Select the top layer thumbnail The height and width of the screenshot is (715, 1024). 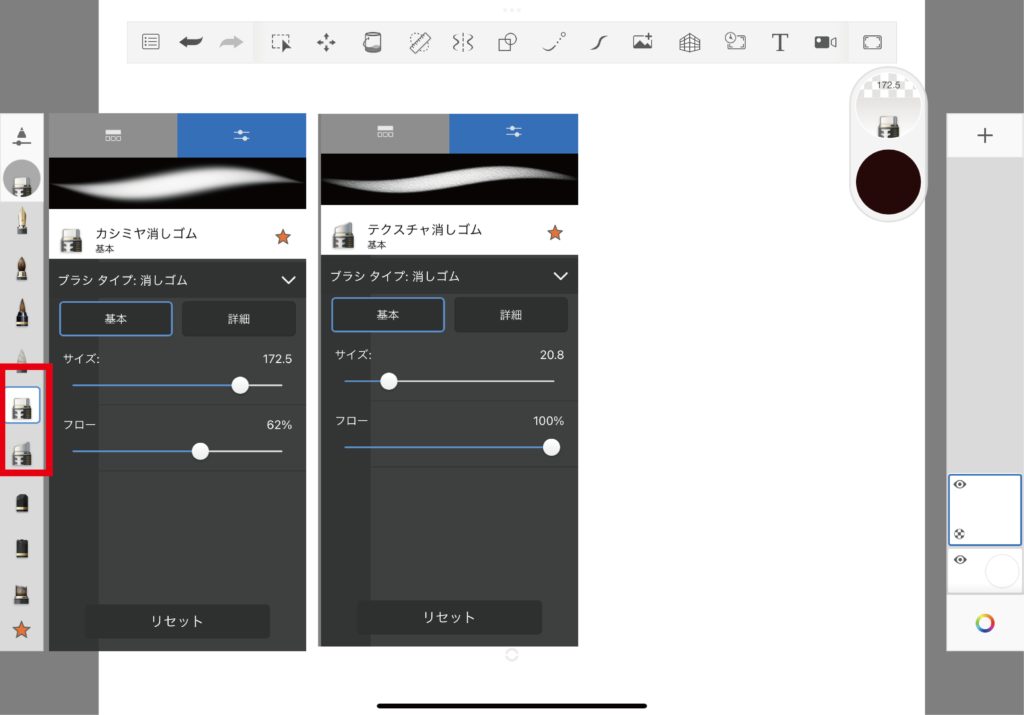tap(985, 509)
